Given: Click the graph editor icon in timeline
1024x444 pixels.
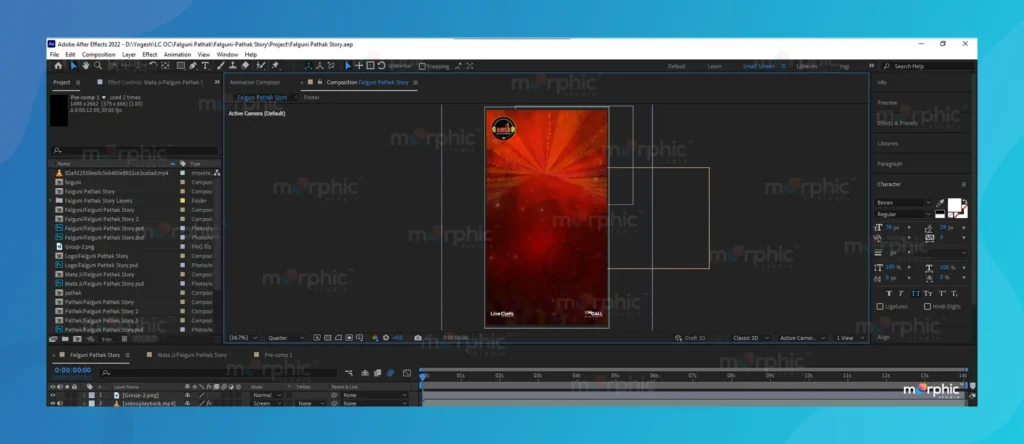Looking at the screenshot, I should coord(407,373).
